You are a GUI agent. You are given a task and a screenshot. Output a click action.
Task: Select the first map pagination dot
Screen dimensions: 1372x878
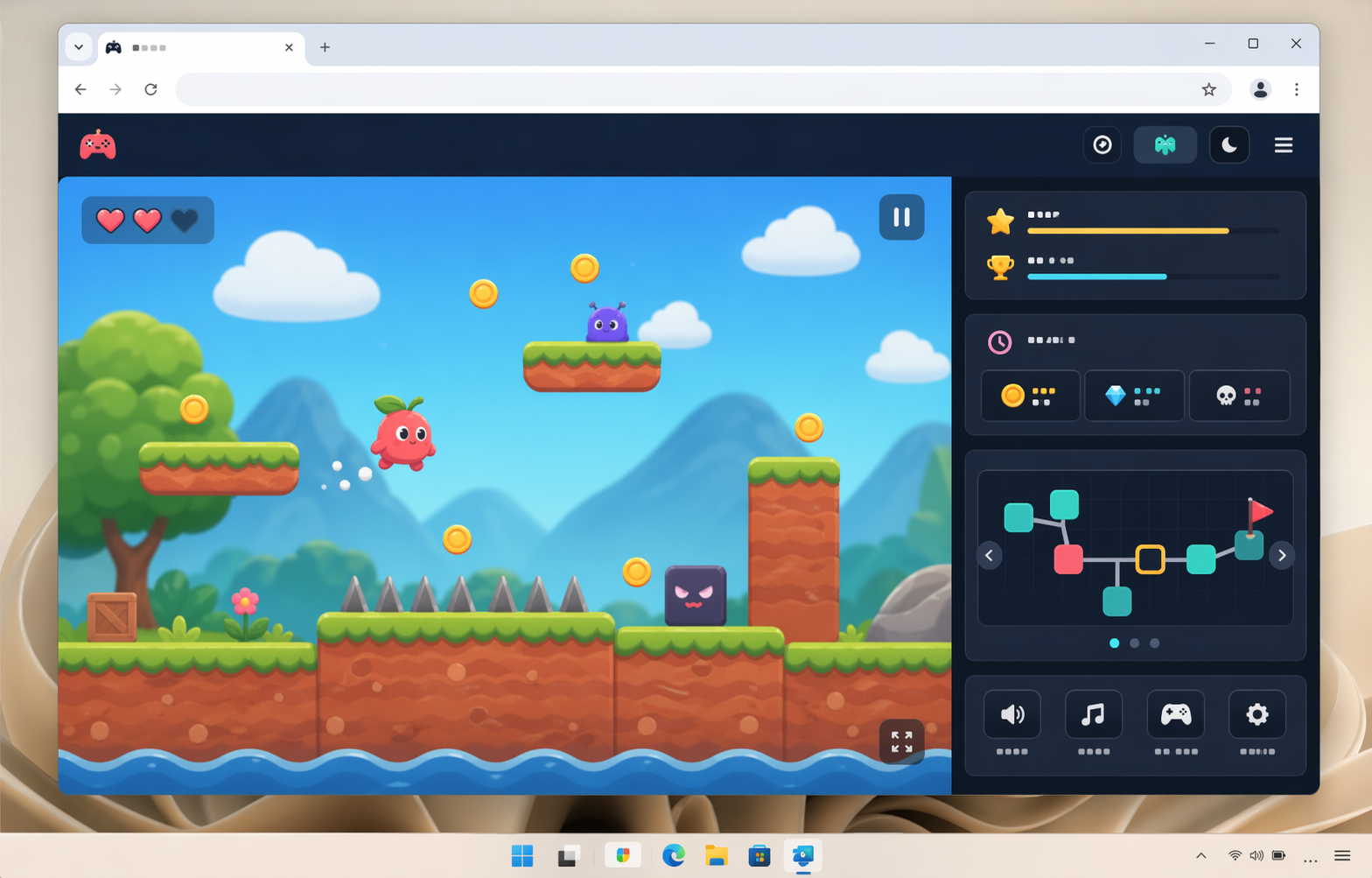[x=1114, y=643]
